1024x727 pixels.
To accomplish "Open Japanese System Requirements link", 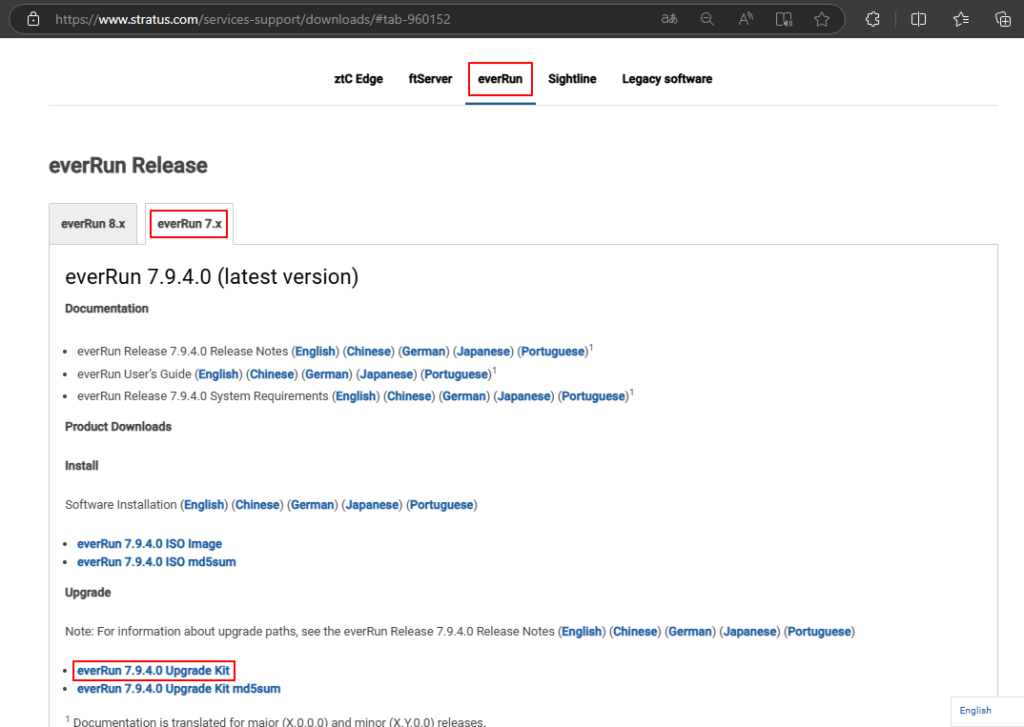I will 524,396.
